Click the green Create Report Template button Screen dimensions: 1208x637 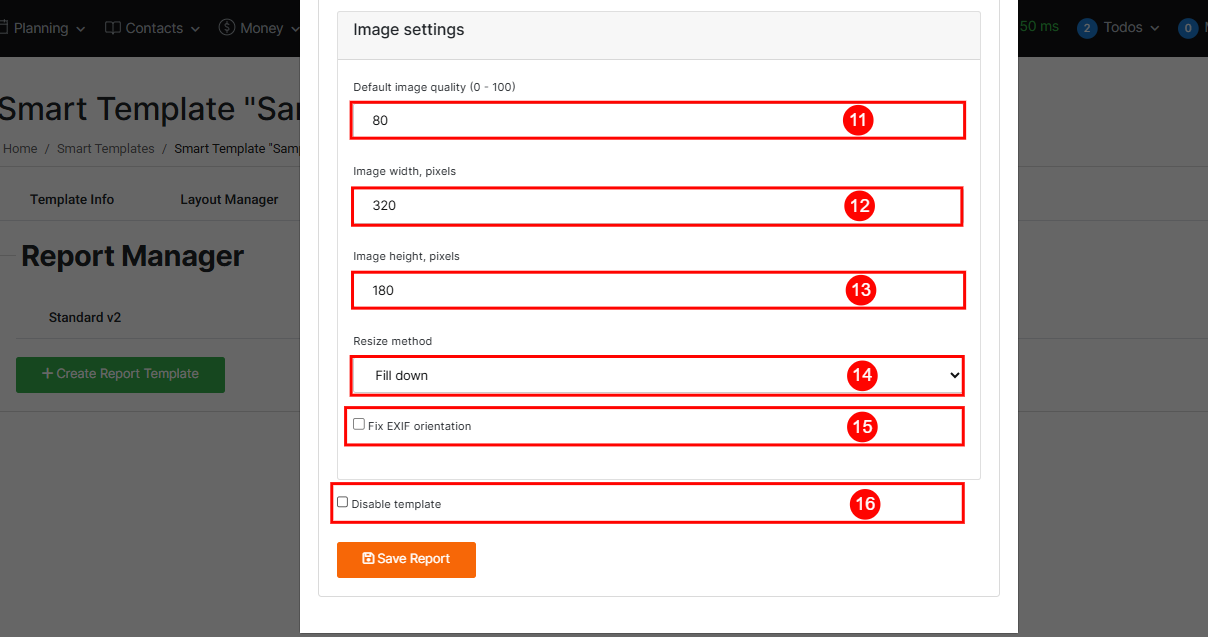[x=120, y=374]
